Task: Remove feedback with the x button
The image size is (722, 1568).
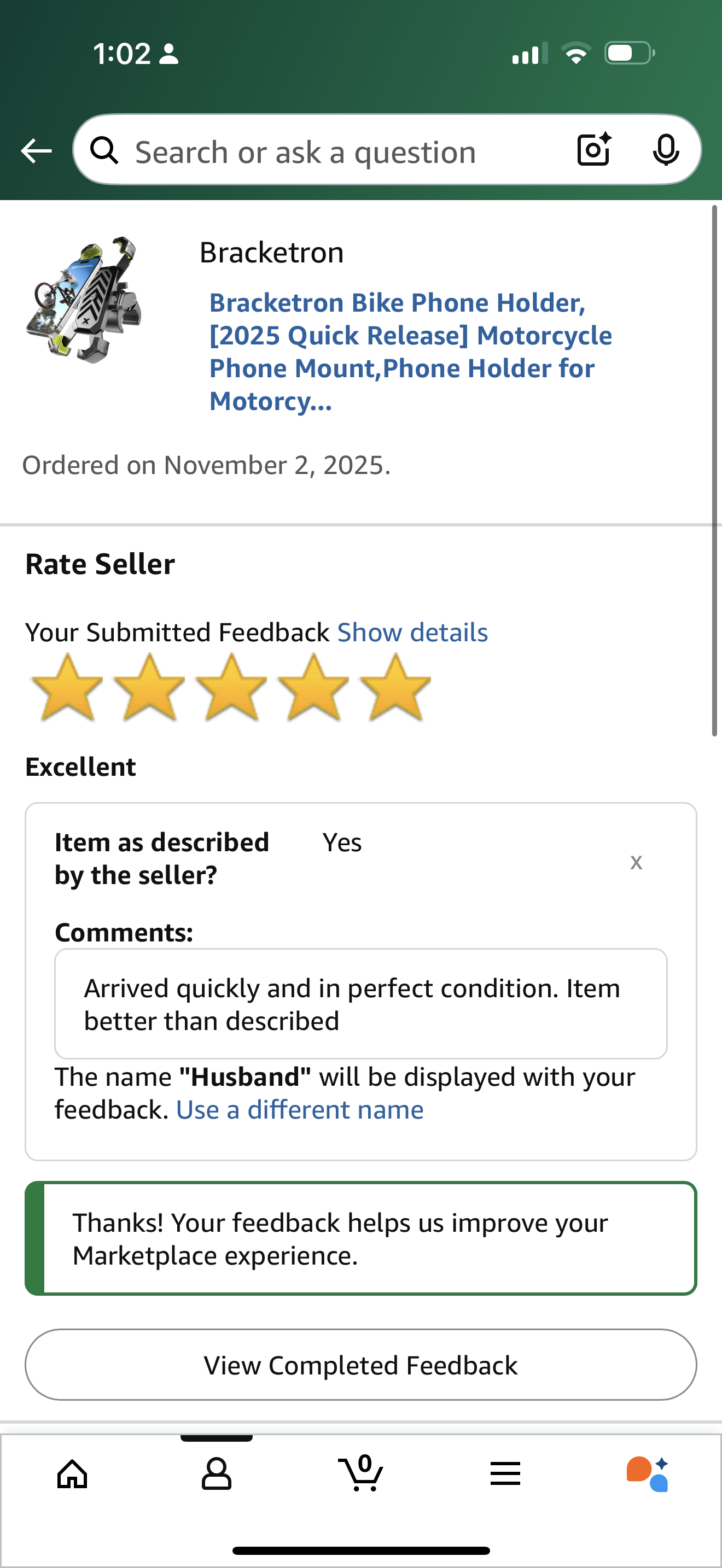Action: pyautogui.click(x=636, y=861)
